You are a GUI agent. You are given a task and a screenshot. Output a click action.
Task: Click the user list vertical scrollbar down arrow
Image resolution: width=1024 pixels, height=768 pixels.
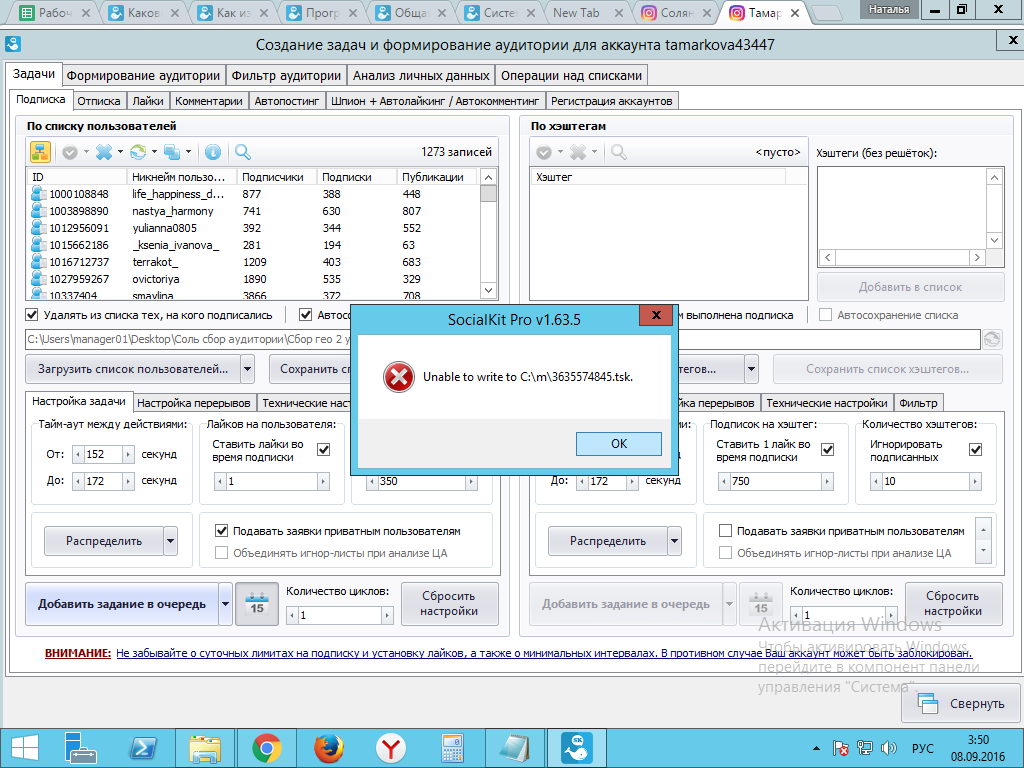pyautogui.click(x=488, y=290)
